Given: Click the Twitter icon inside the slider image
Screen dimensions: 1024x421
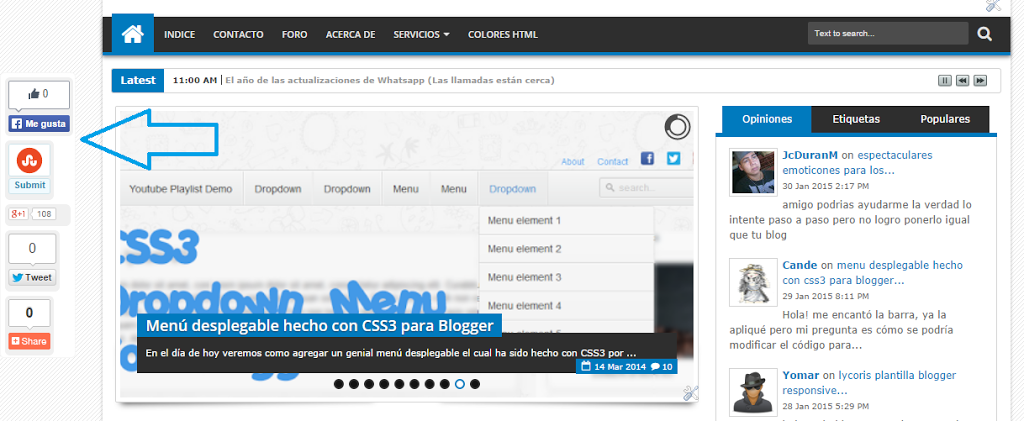Looking at the screenshot, I should point(673,158).
